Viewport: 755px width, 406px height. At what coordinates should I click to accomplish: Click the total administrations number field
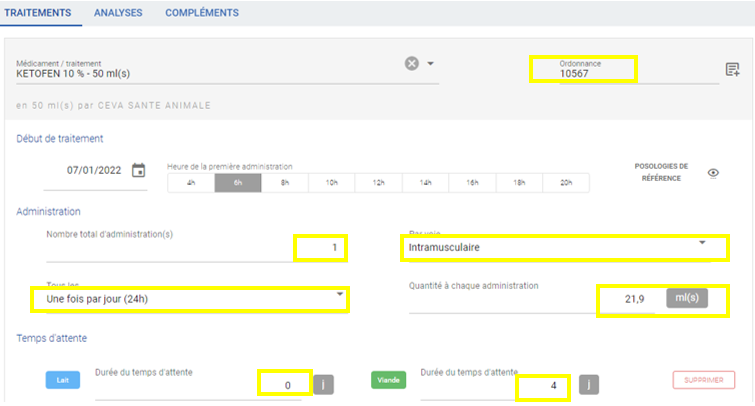point(197,248)
